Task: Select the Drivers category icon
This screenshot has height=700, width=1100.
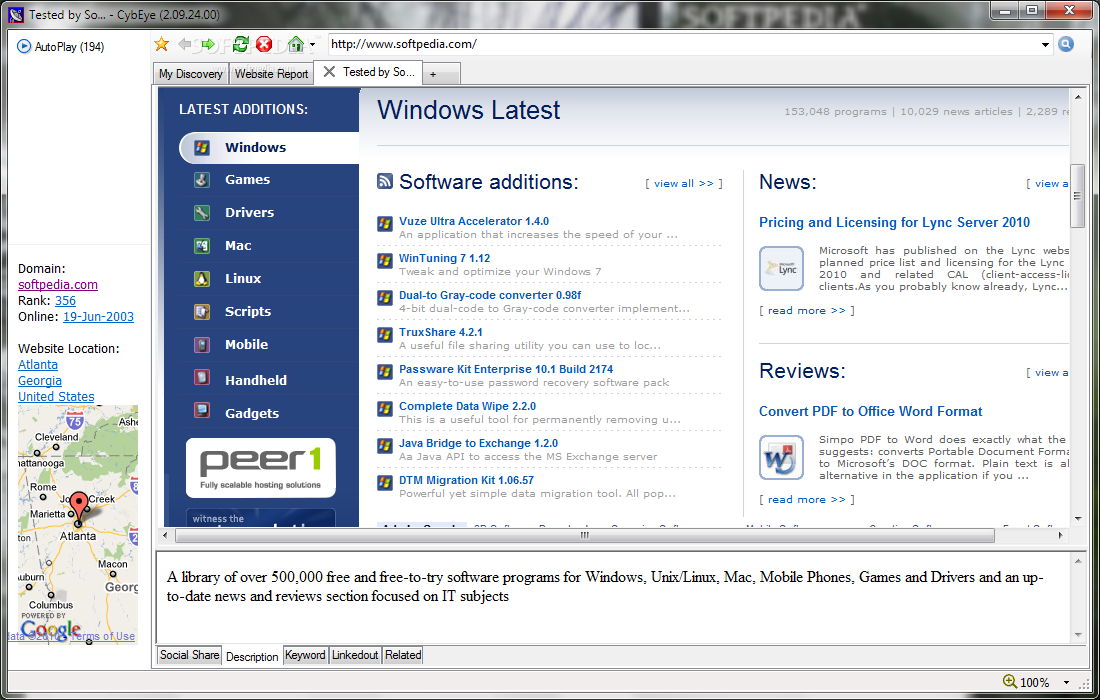Action: (x=202, y=213)
